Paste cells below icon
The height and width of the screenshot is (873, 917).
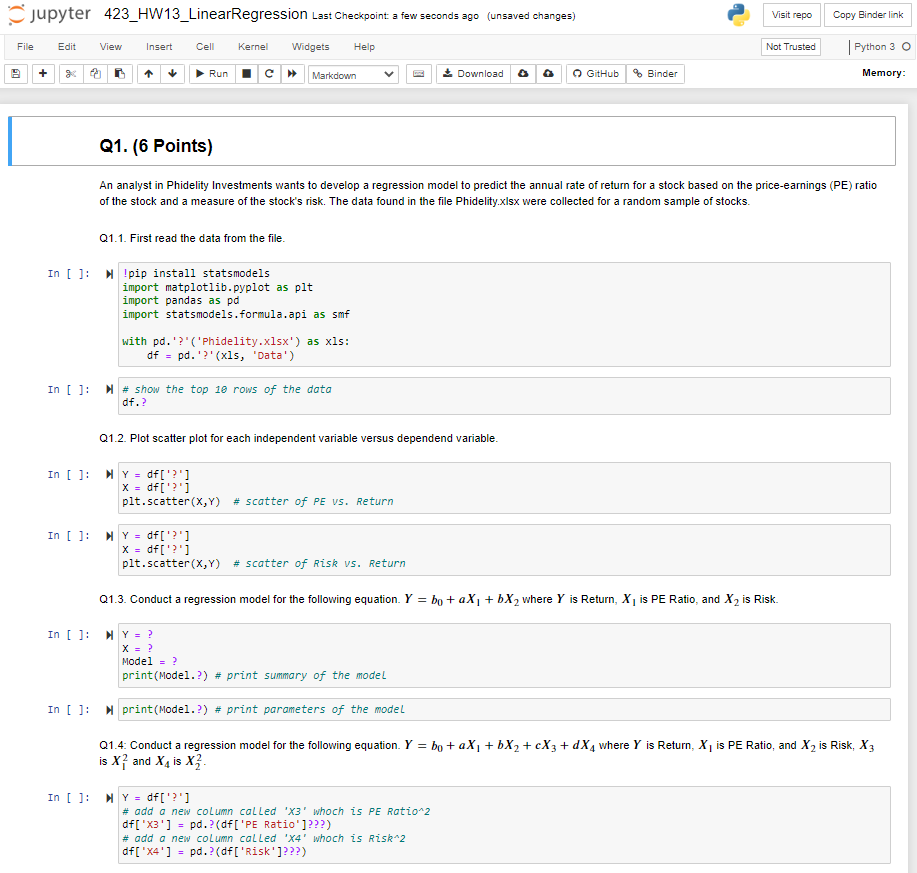120,74
